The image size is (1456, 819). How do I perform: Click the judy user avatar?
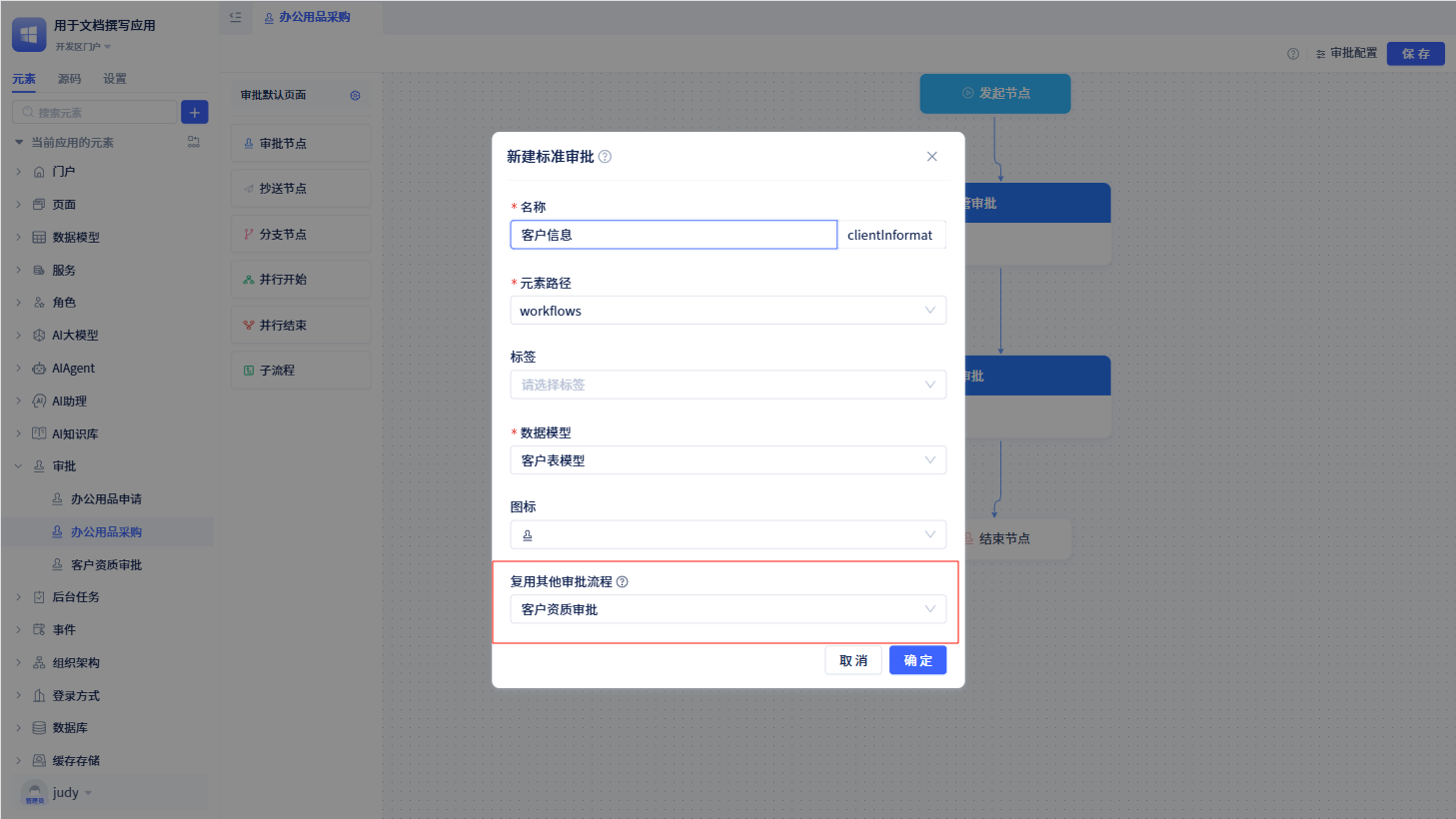coord(34,792)
